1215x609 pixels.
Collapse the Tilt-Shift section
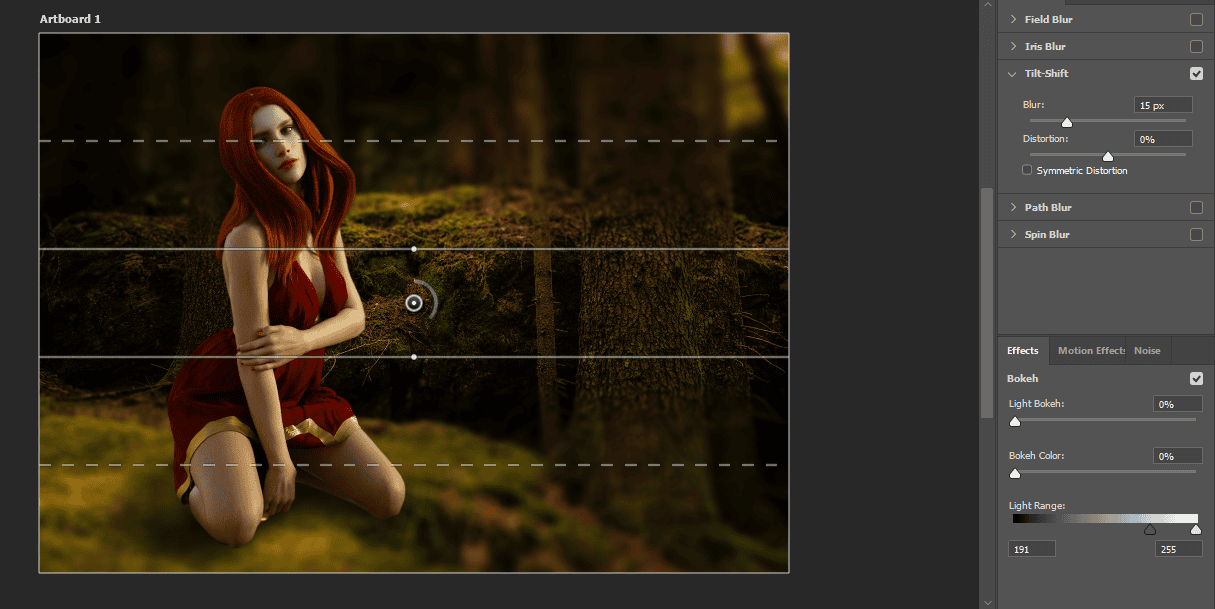point(1013,73)
